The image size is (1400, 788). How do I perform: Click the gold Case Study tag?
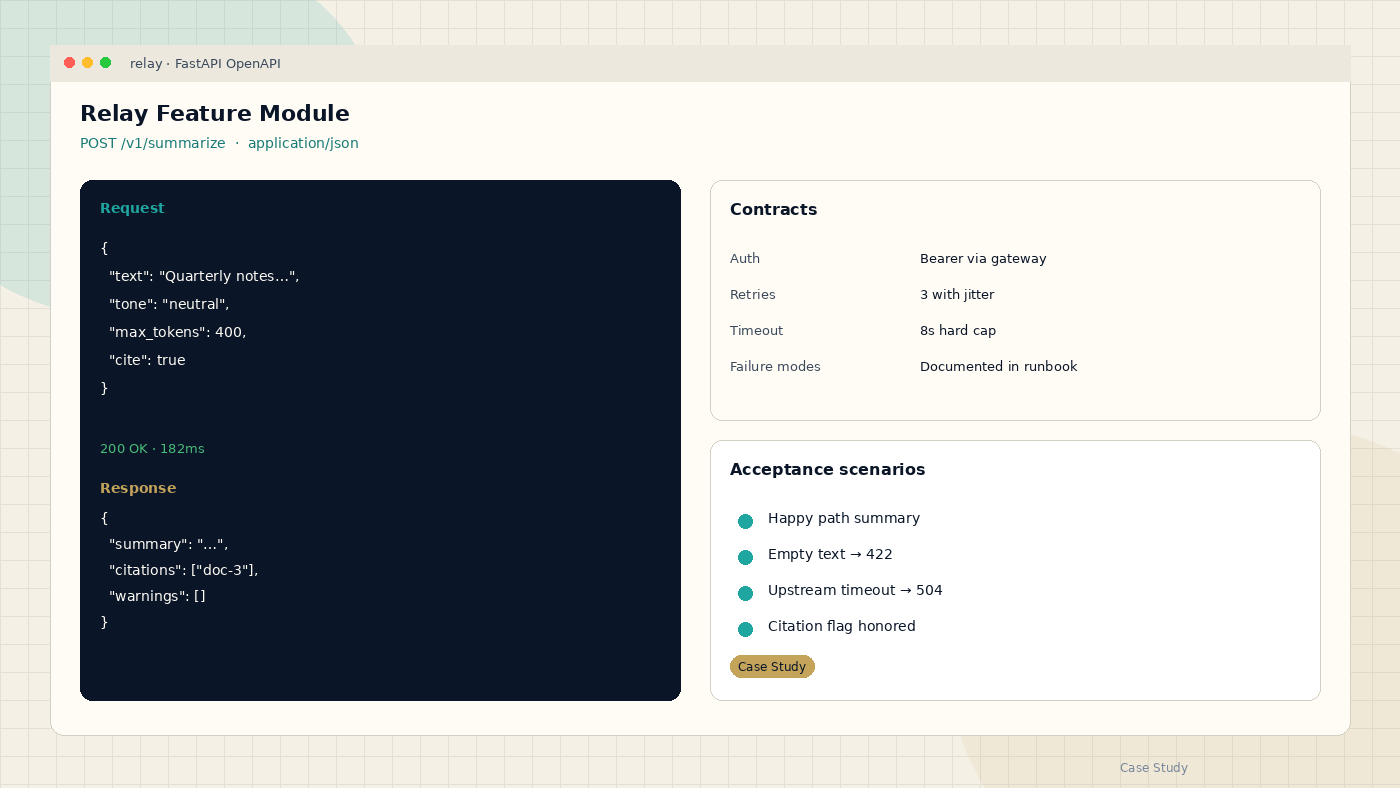772,667
